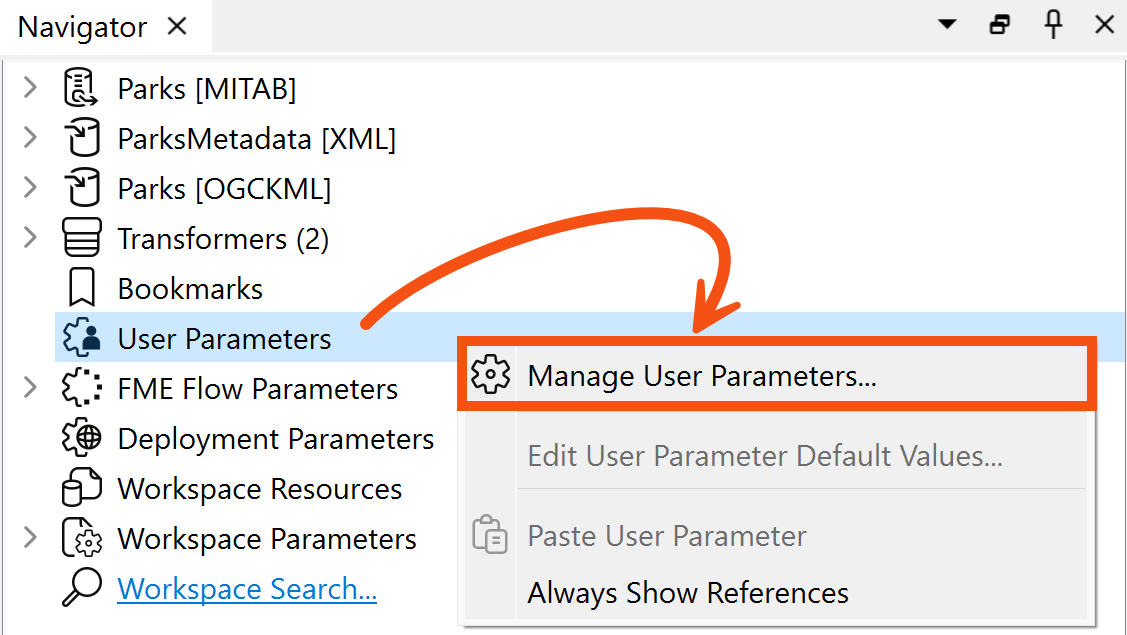The height and width of the screenshot is (635, 1127).
Task: Open the Navigator panel options dropdown
Action: click(946, 24)
